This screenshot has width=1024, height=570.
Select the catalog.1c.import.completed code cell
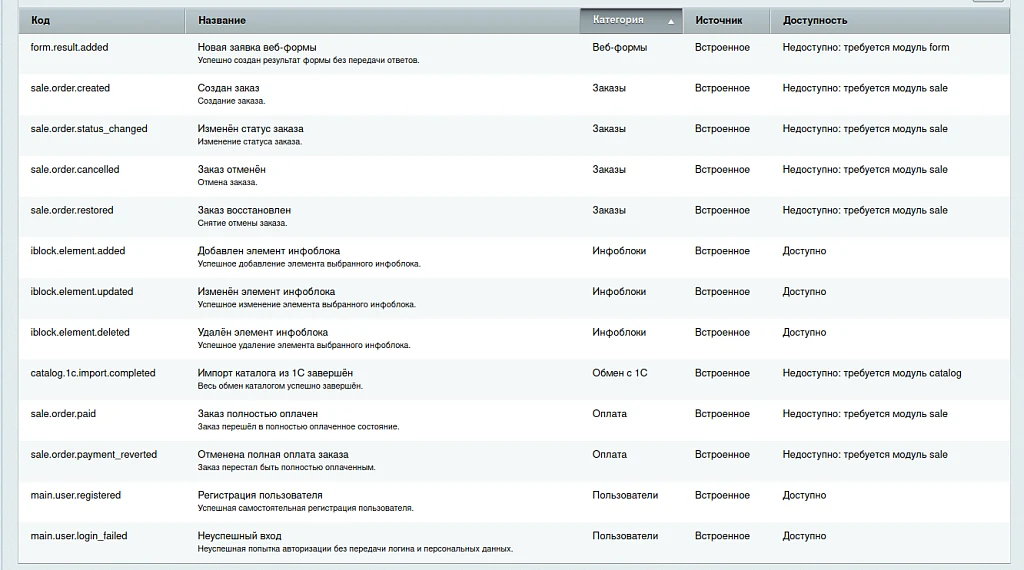click(93, 373)
